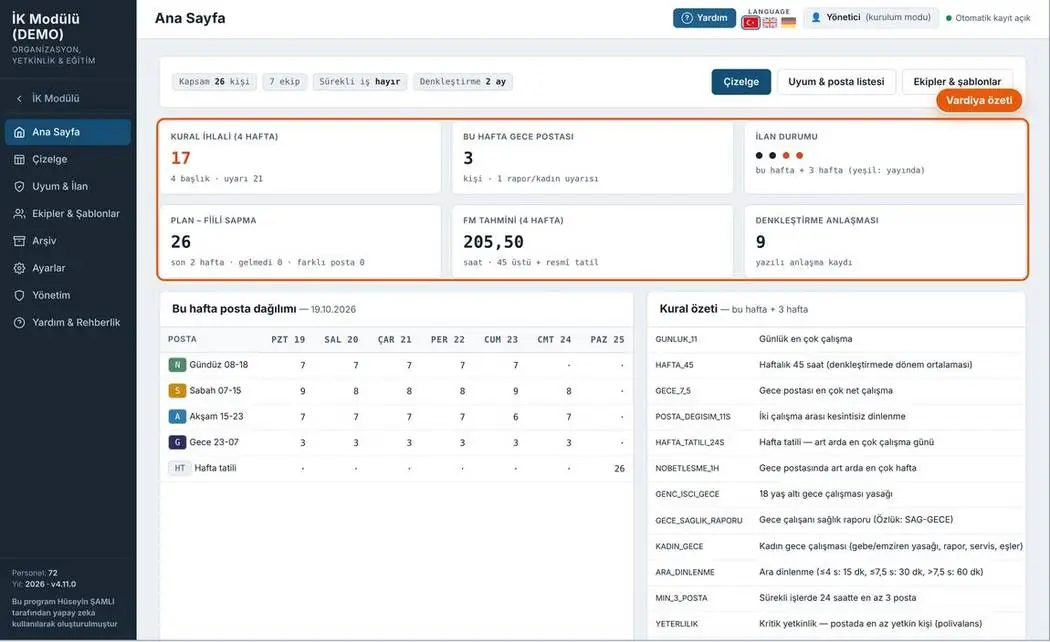Open Ana Sayfa home icon in sidebar

pos(19,132)
